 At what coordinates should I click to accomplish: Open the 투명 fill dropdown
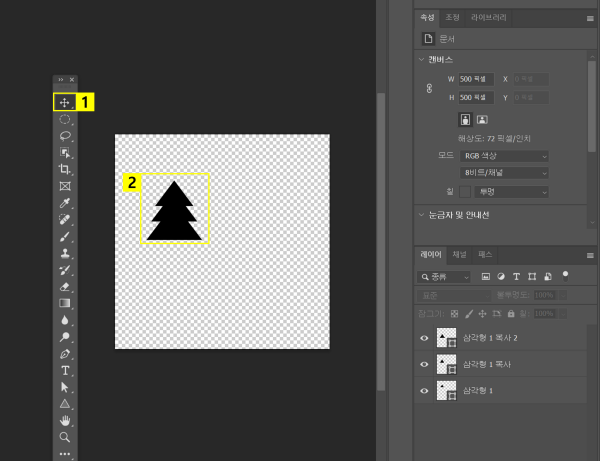(512, 192)
